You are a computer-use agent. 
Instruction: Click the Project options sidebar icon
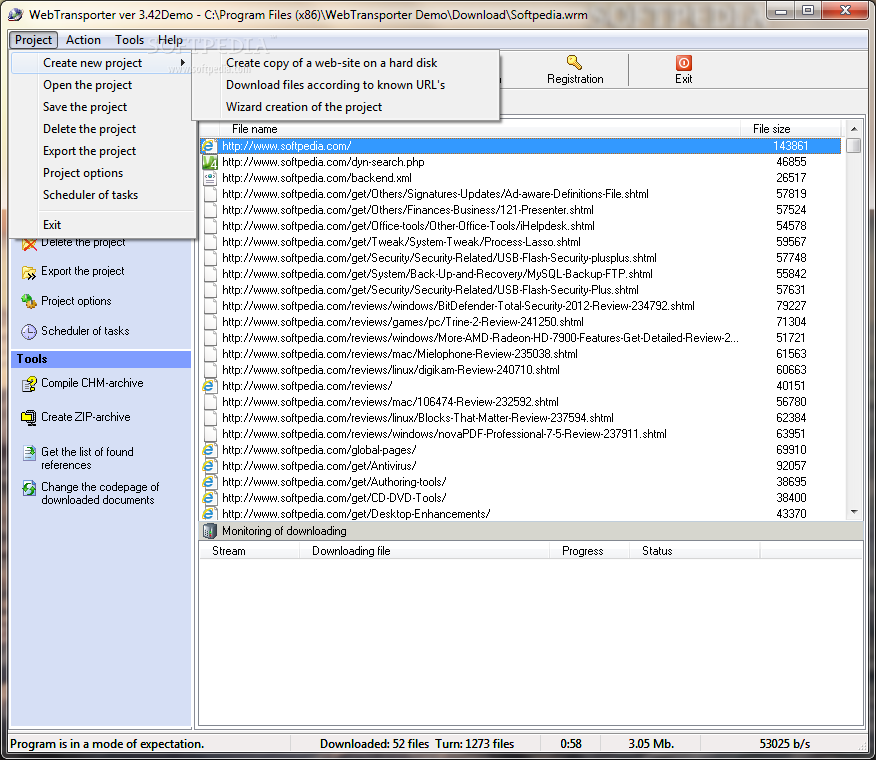click(28, 302)
